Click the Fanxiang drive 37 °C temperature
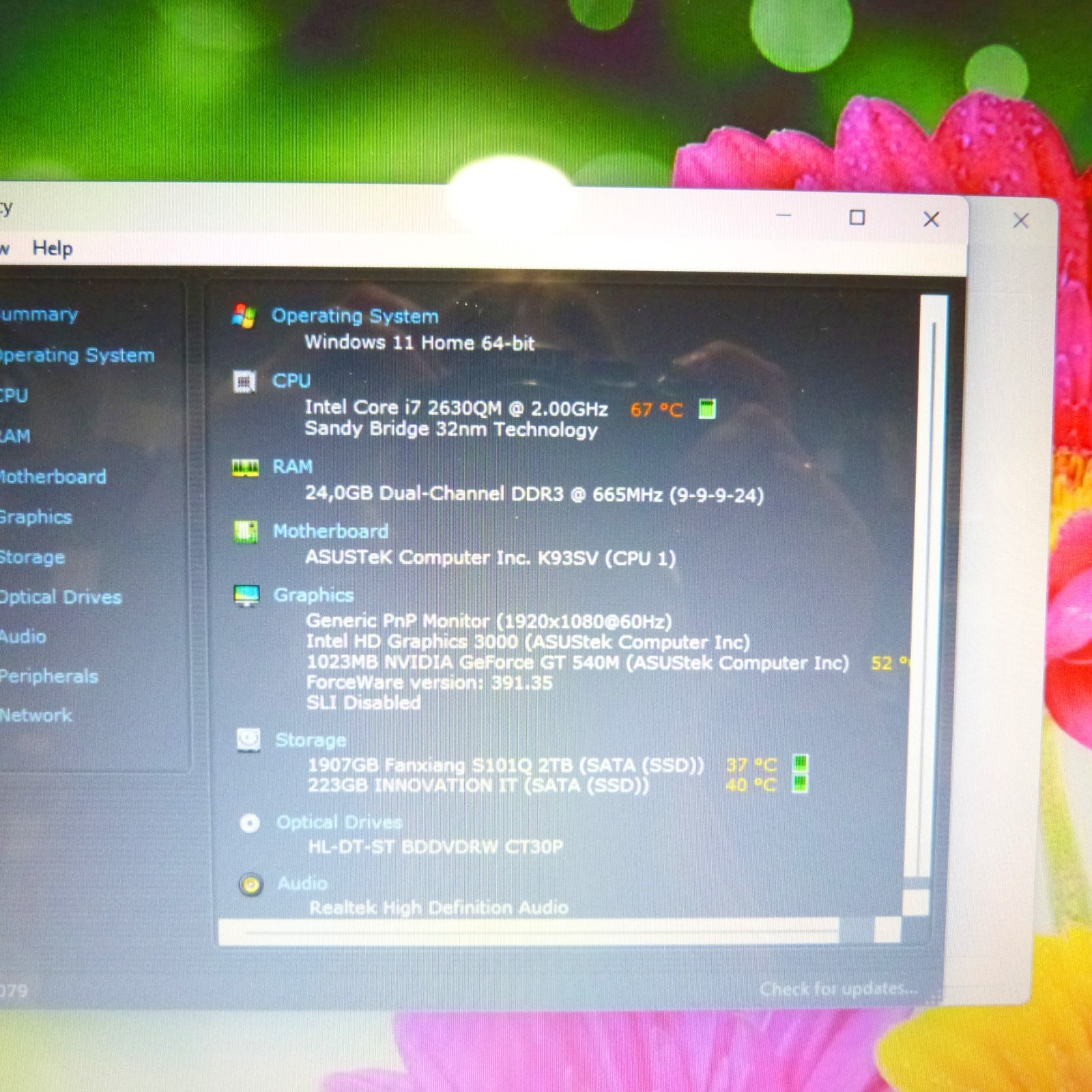The width and height of the screenshot is (1092, 1092). pos(751,764)
